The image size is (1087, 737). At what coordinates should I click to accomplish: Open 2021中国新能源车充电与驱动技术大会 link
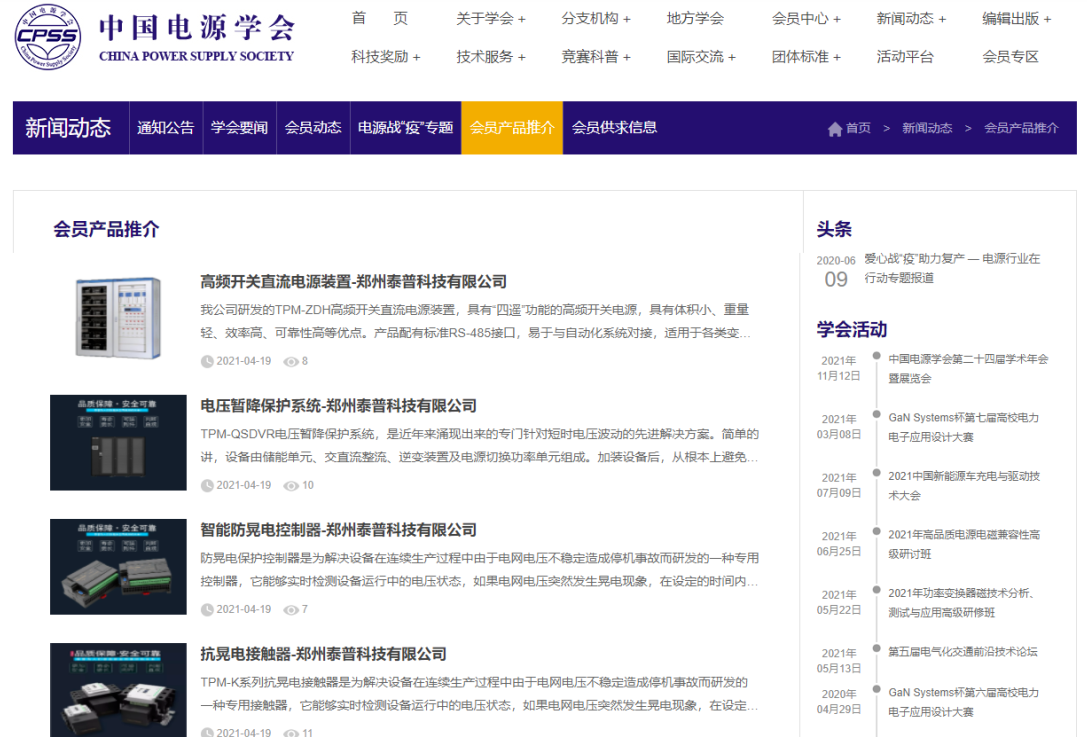964,486
